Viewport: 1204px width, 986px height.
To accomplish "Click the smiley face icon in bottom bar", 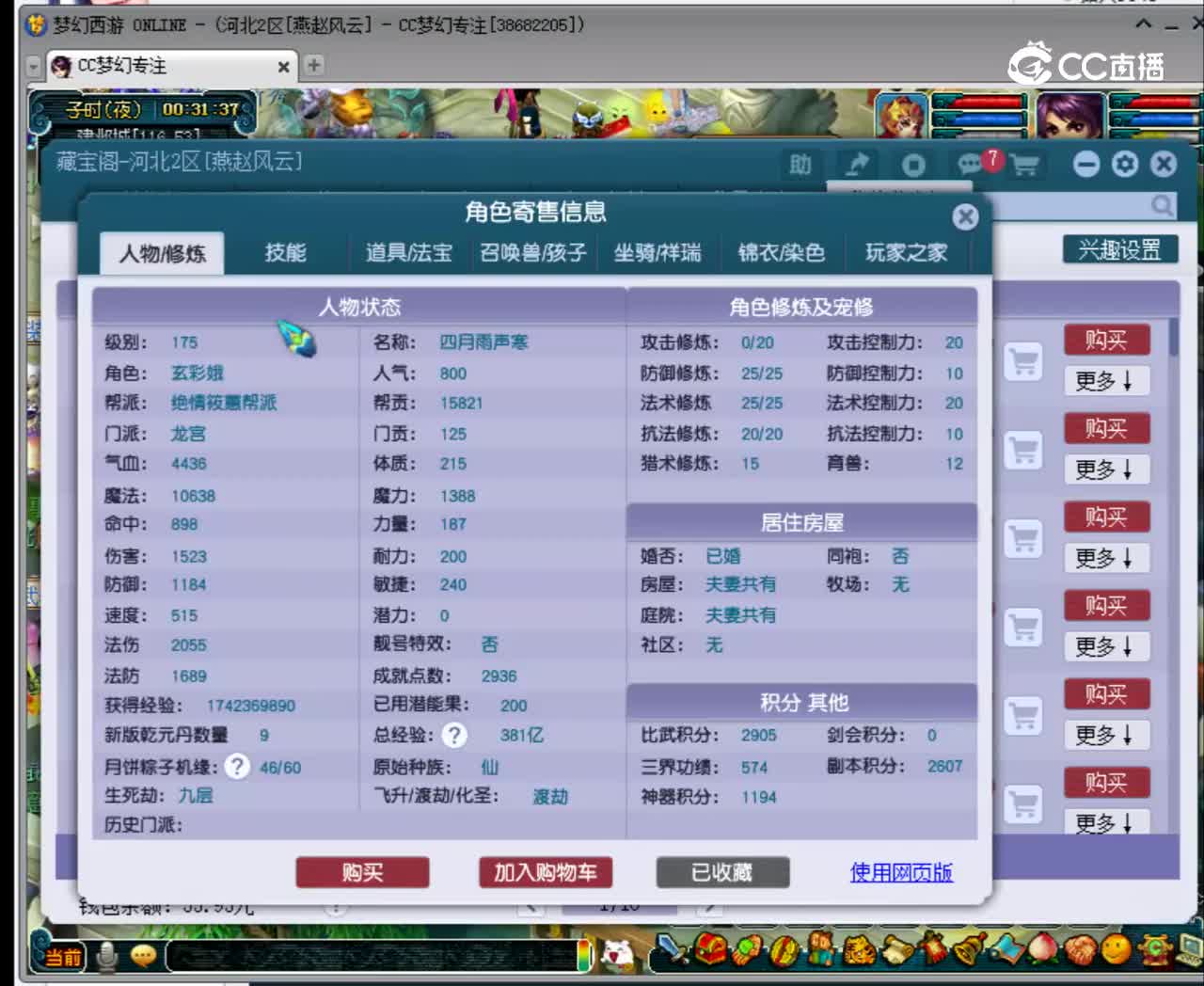I will 1117,950.
